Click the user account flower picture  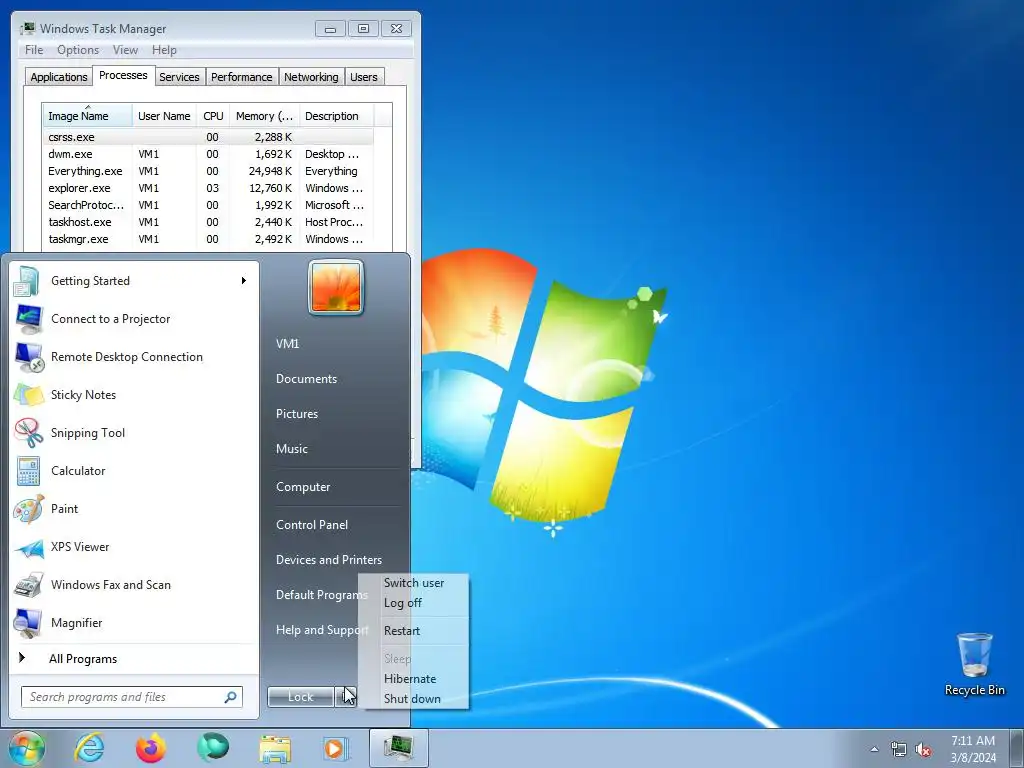pos(336,287)
